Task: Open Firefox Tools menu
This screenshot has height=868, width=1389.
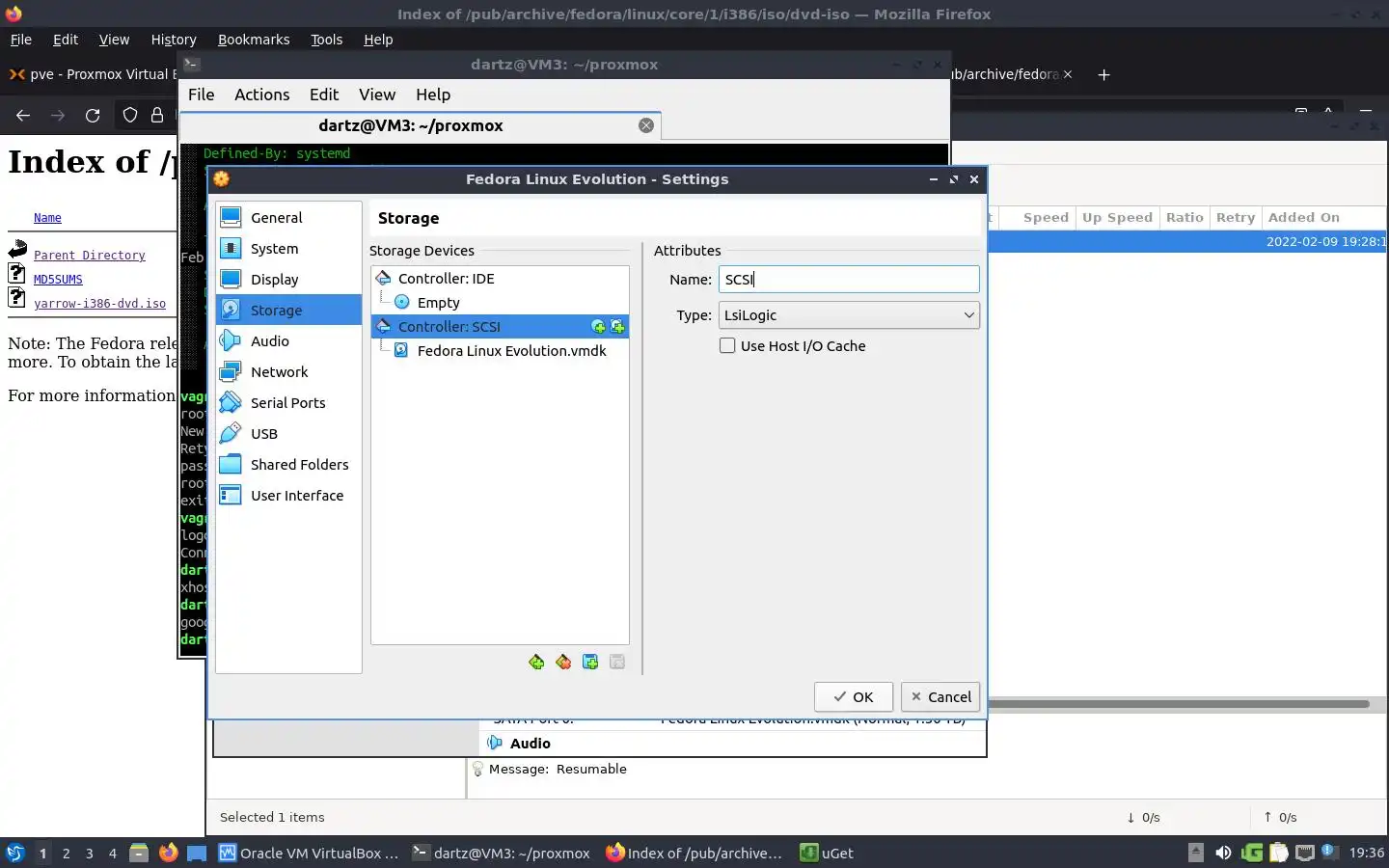Action: [326, 40]
